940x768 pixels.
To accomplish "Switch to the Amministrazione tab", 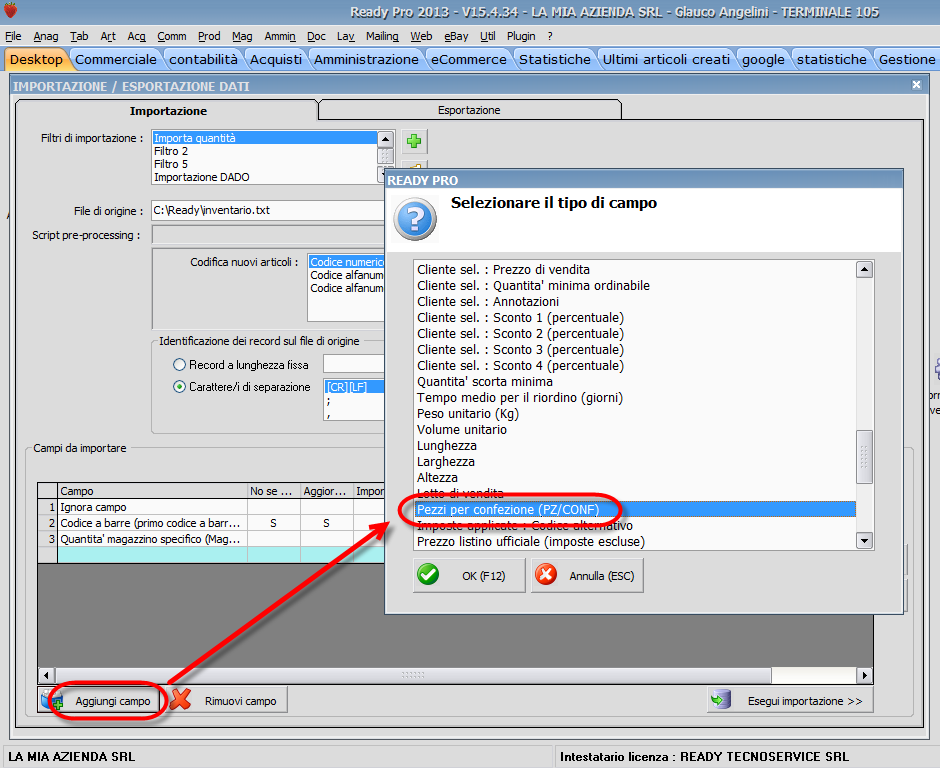I will (366, 59).
